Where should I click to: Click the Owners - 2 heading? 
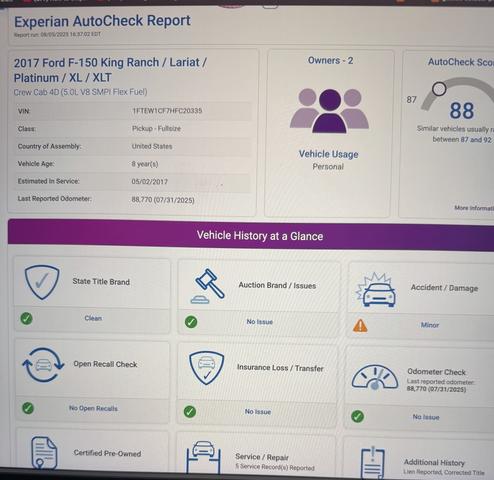click(x=330, y=61)
